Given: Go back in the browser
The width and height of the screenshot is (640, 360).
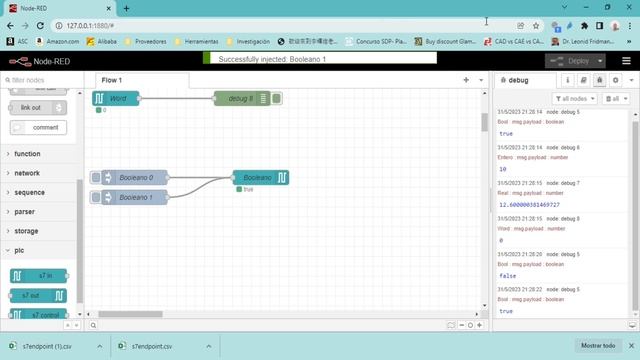Looking at the screenshot, I should pyautogui.click(x=10, y=26).
